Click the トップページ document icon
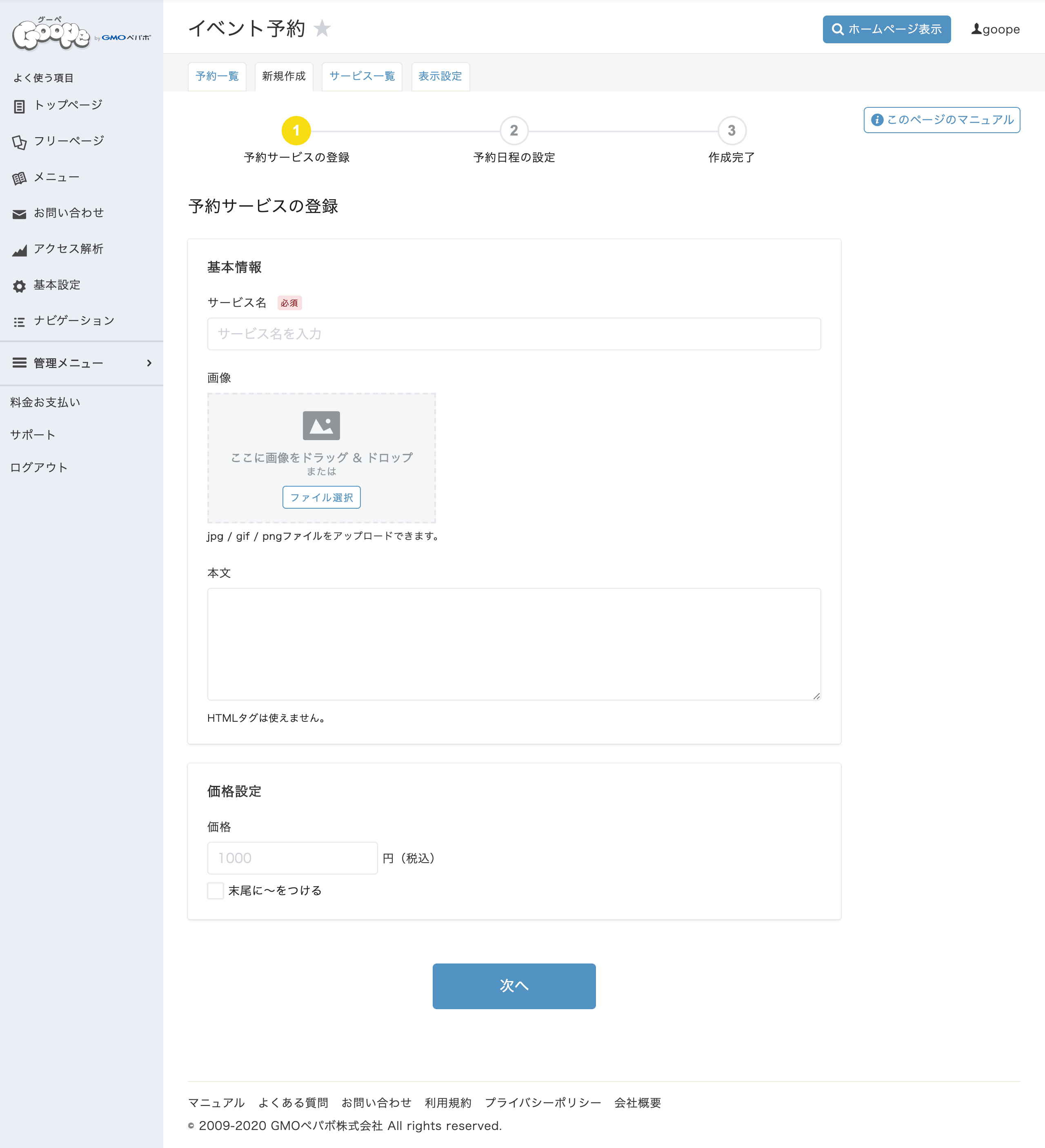Viewport: 1045px width, 1148px height. pos(19,106)
